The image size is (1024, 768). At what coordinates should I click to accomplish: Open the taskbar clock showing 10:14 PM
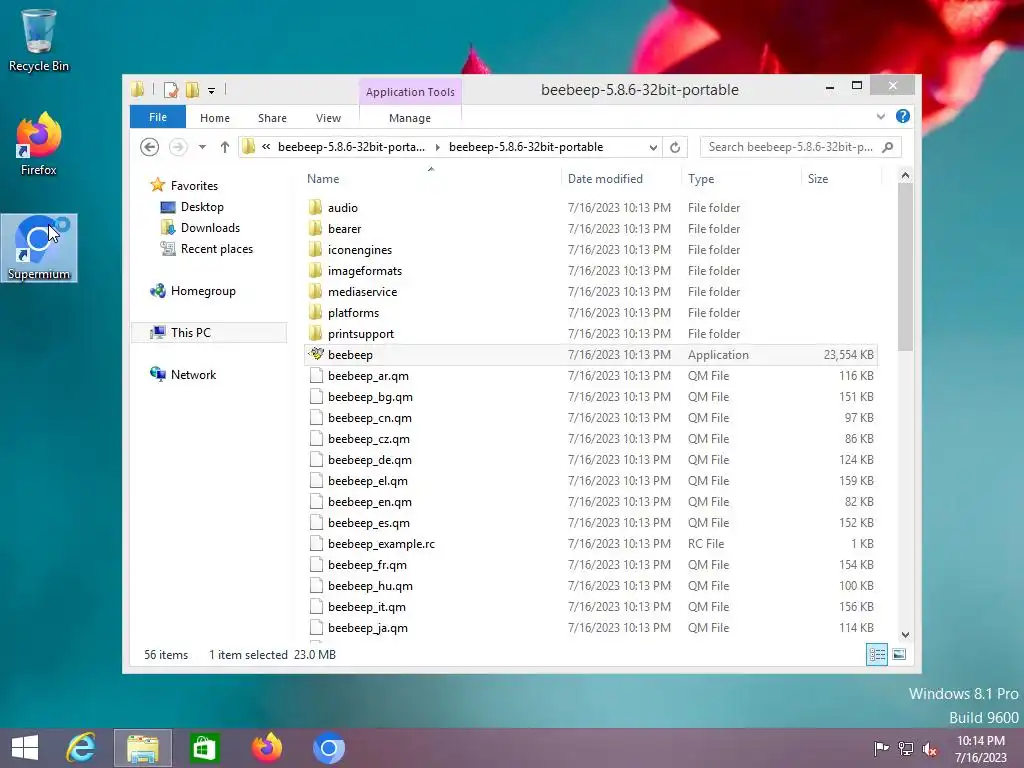point(980,748)
